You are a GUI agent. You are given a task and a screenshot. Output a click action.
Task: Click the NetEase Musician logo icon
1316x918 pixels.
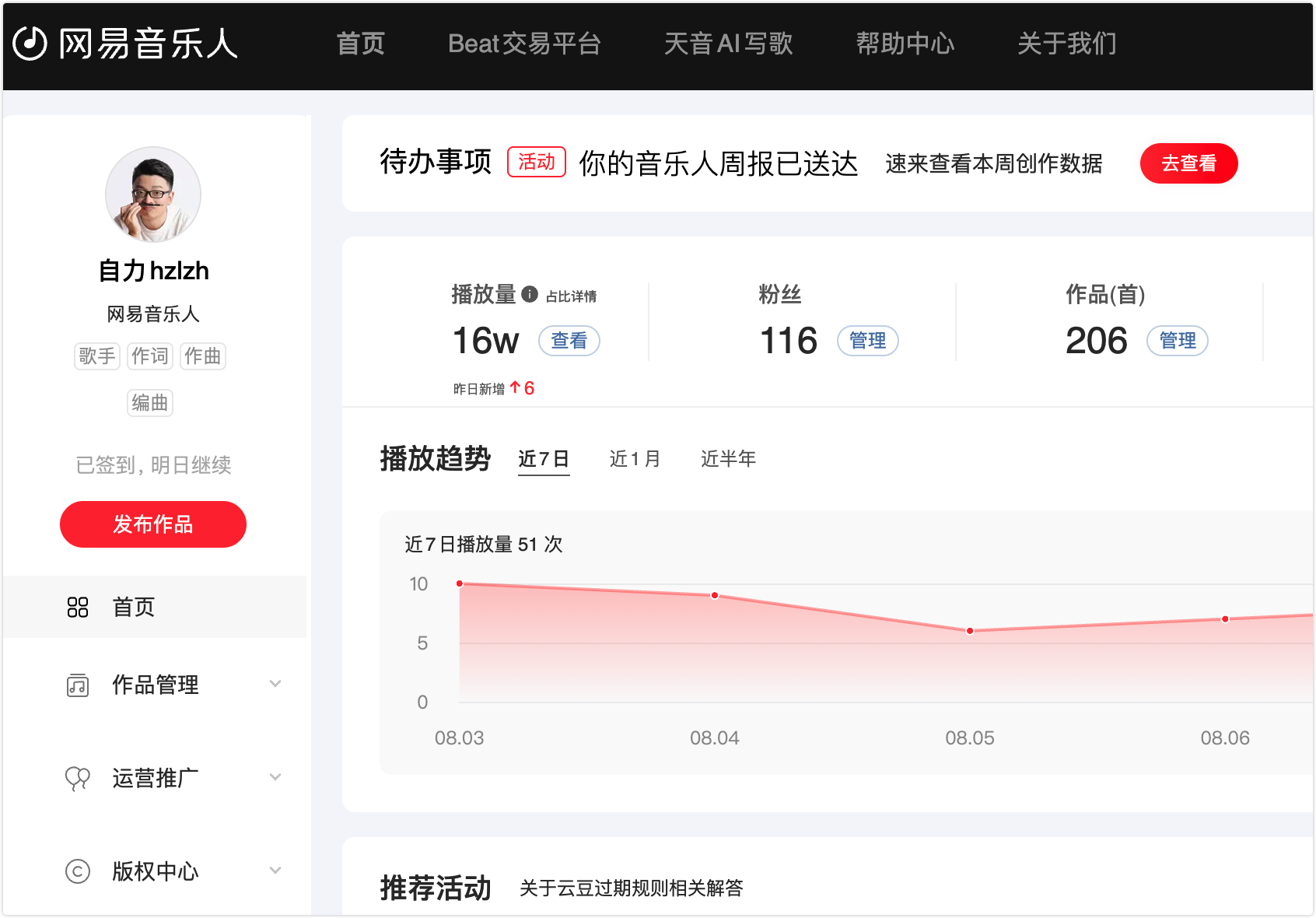(x=30, y=44)
